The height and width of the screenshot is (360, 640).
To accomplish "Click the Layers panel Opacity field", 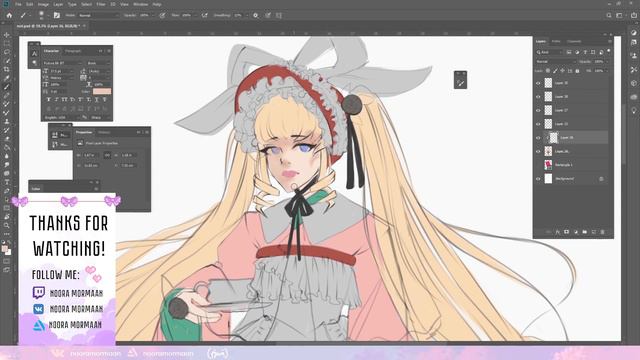I will tap(599, 62).
